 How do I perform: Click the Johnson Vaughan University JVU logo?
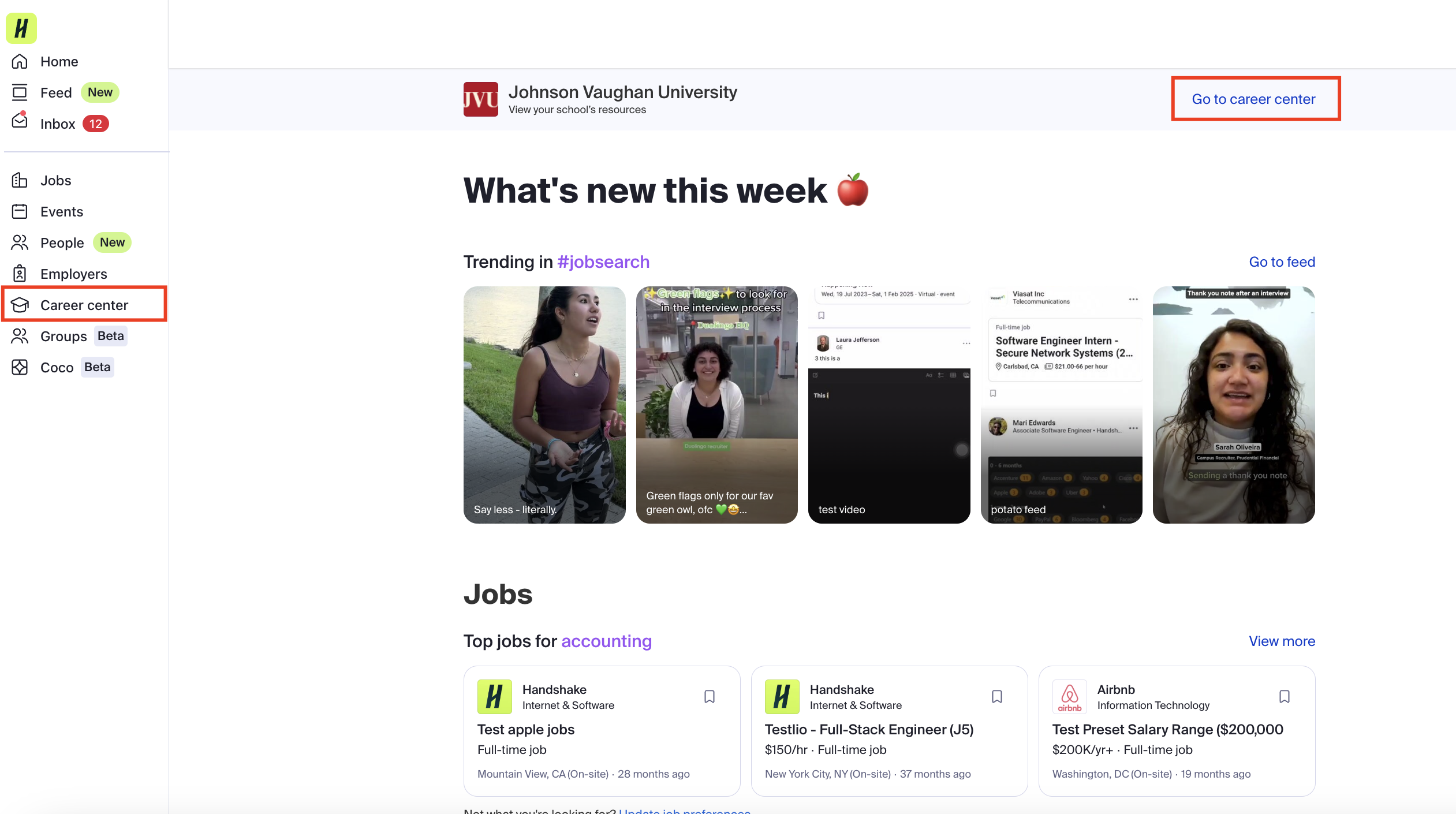(480, 99)
